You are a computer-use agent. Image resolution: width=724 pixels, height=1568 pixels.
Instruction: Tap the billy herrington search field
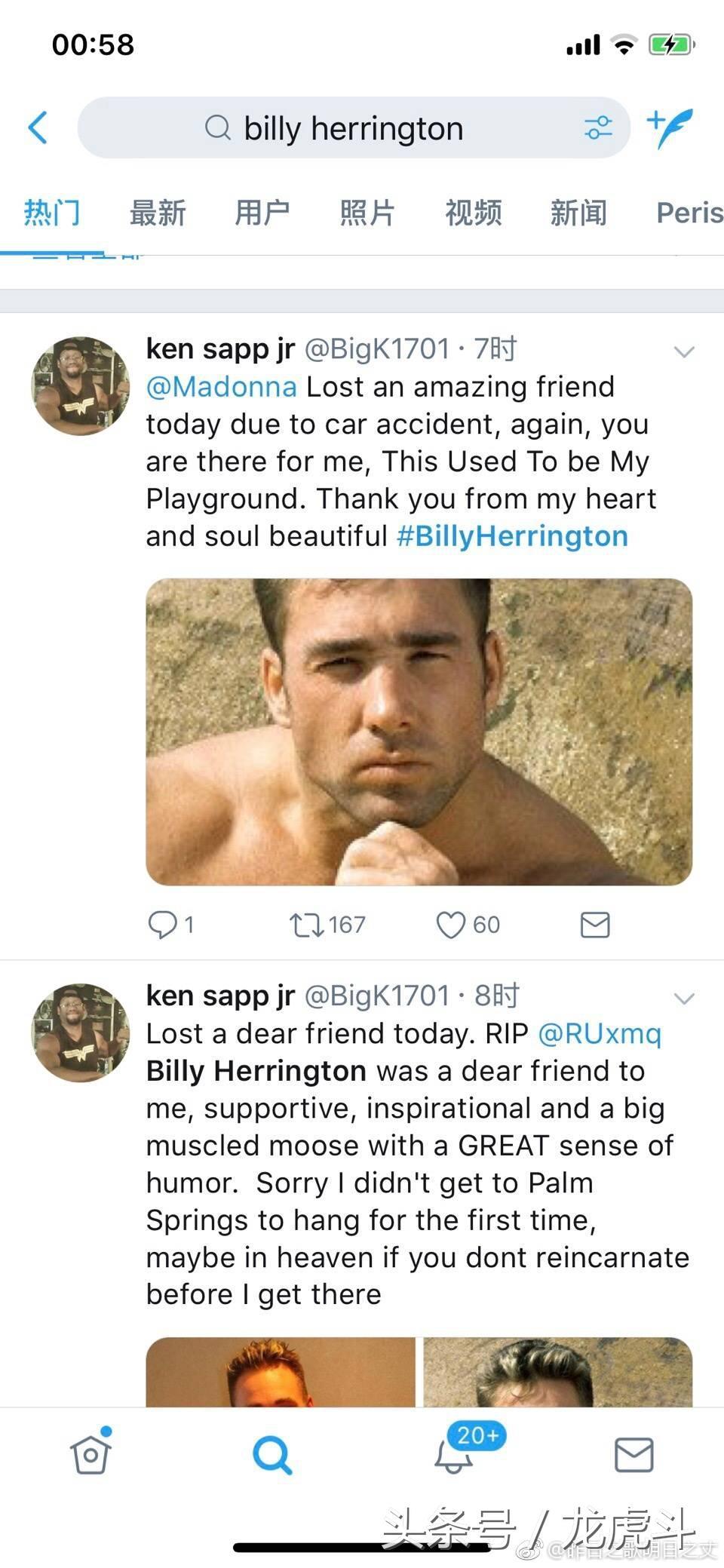tap(353, 128)
